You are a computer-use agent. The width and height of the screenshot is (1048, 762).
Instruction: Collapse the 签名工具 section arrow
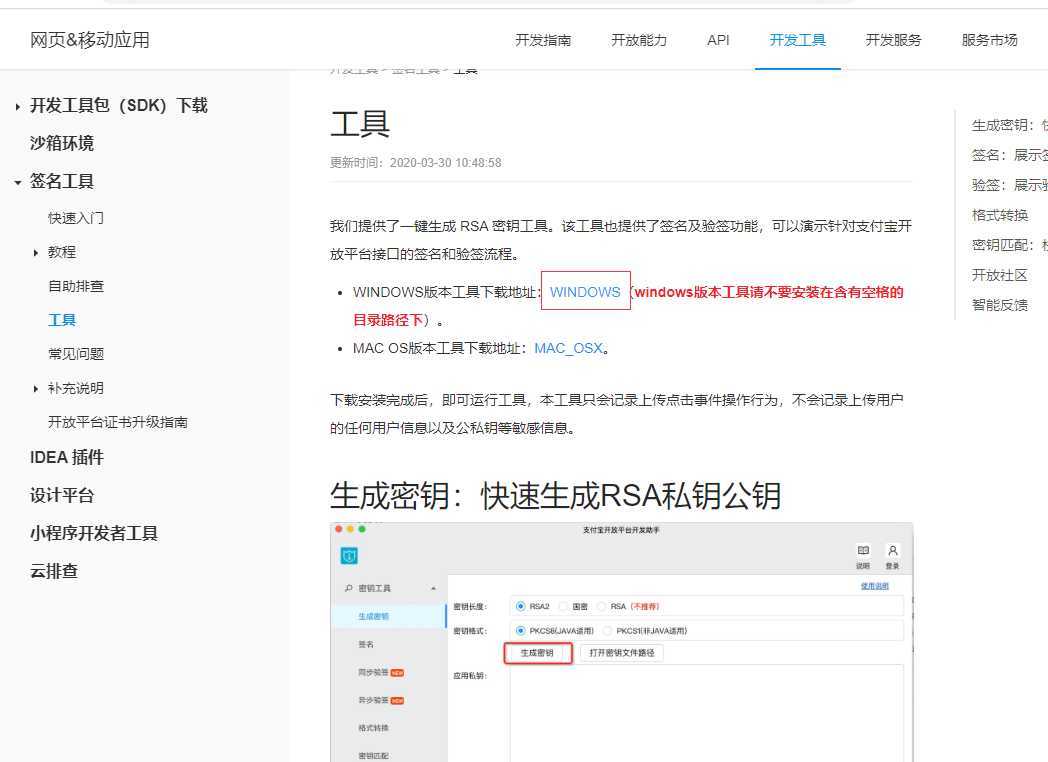17,182
